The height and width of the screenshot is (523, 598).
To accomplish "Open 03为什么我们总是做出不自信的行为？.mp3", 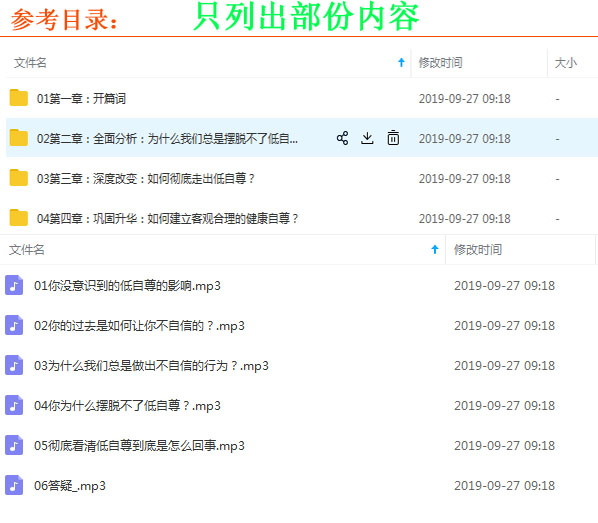I will (x=151, y=366).
